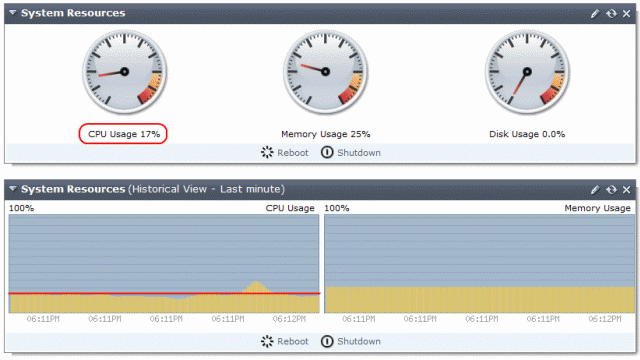Select the Disk Usage 0.0% label
640x360 pixels.
(527, 134)
